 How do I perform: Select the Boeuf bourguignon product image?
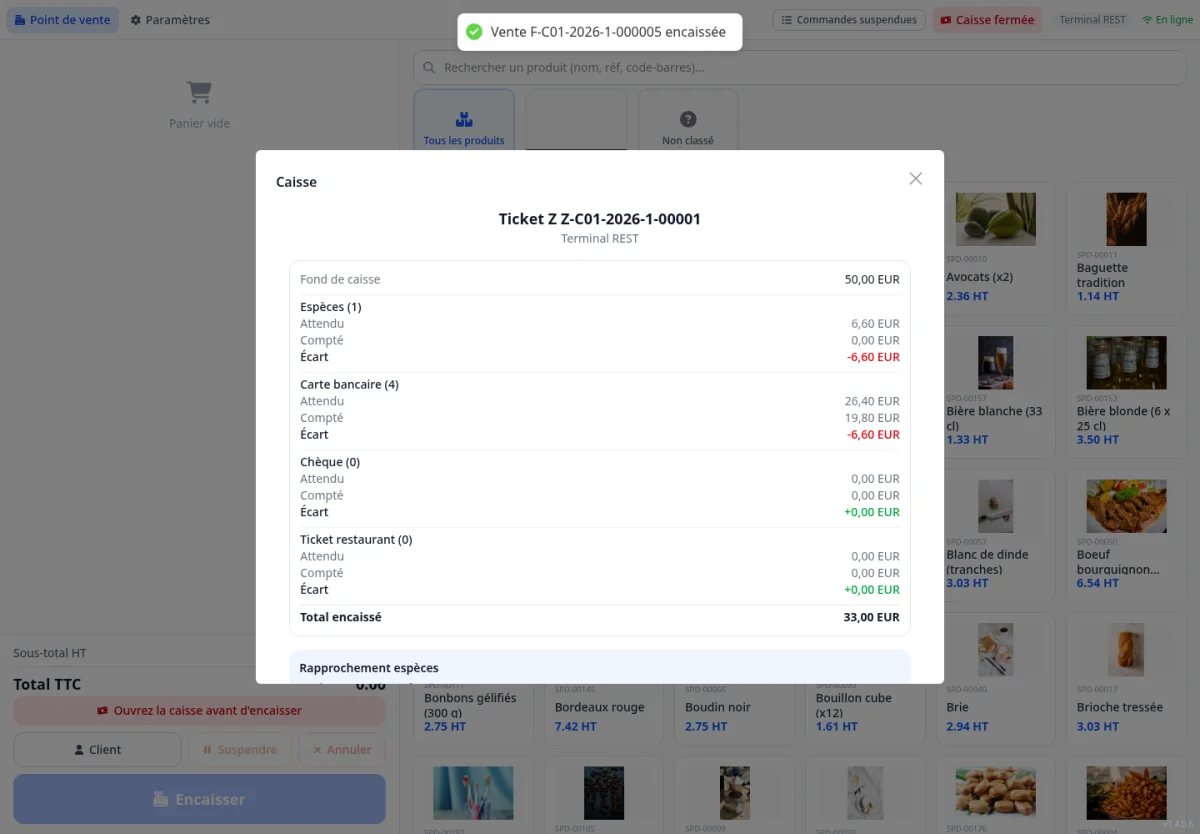[x=1126, y=506]
